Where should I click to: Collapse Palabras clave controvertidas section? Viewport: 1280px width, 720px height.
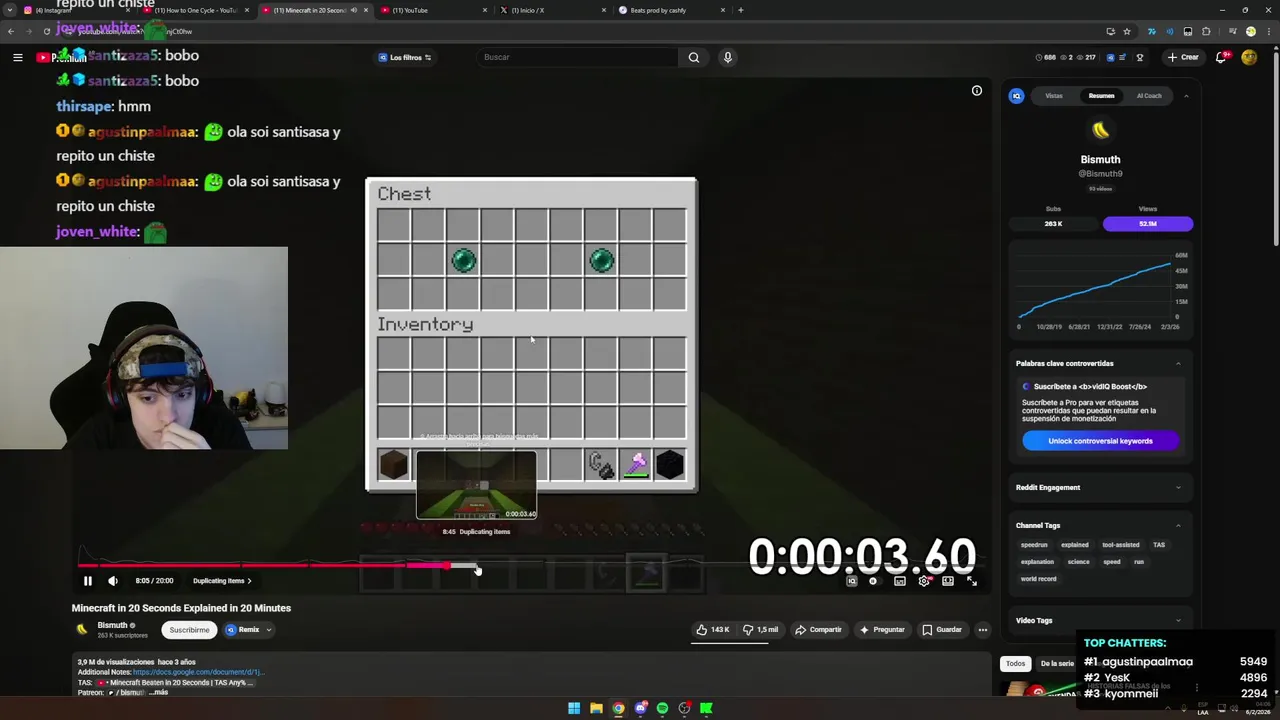(x=1178, y=363)
